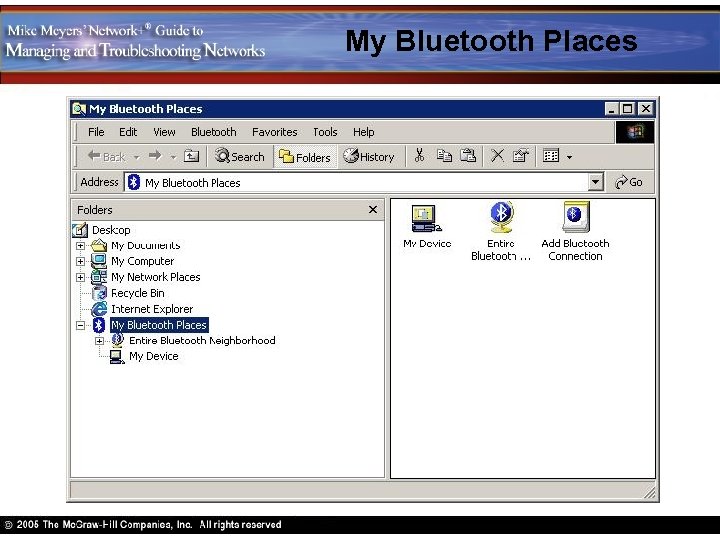Expand Entire Bluetooth Neighborhood node

pos(99,341)
